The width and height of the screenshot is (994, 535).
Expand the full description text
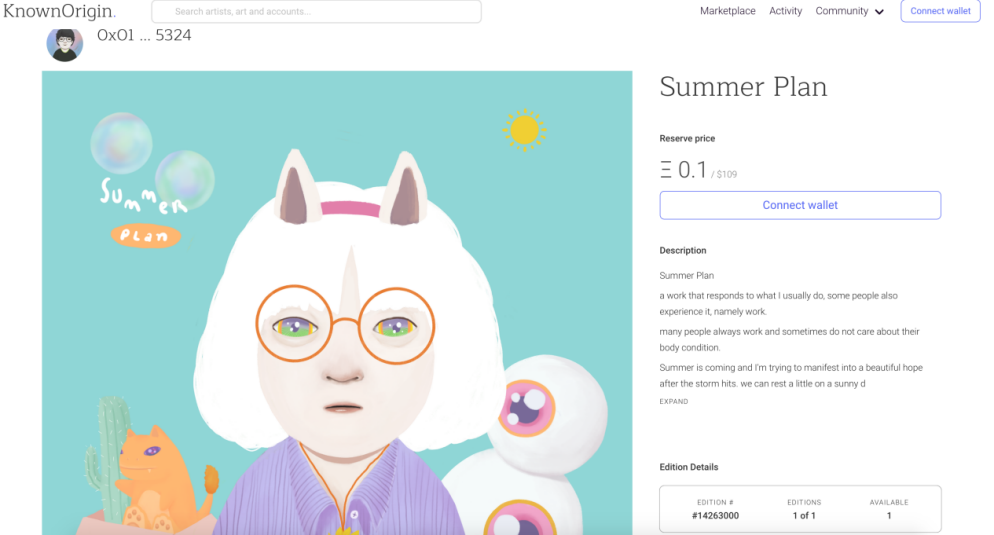tap(673, 401)
